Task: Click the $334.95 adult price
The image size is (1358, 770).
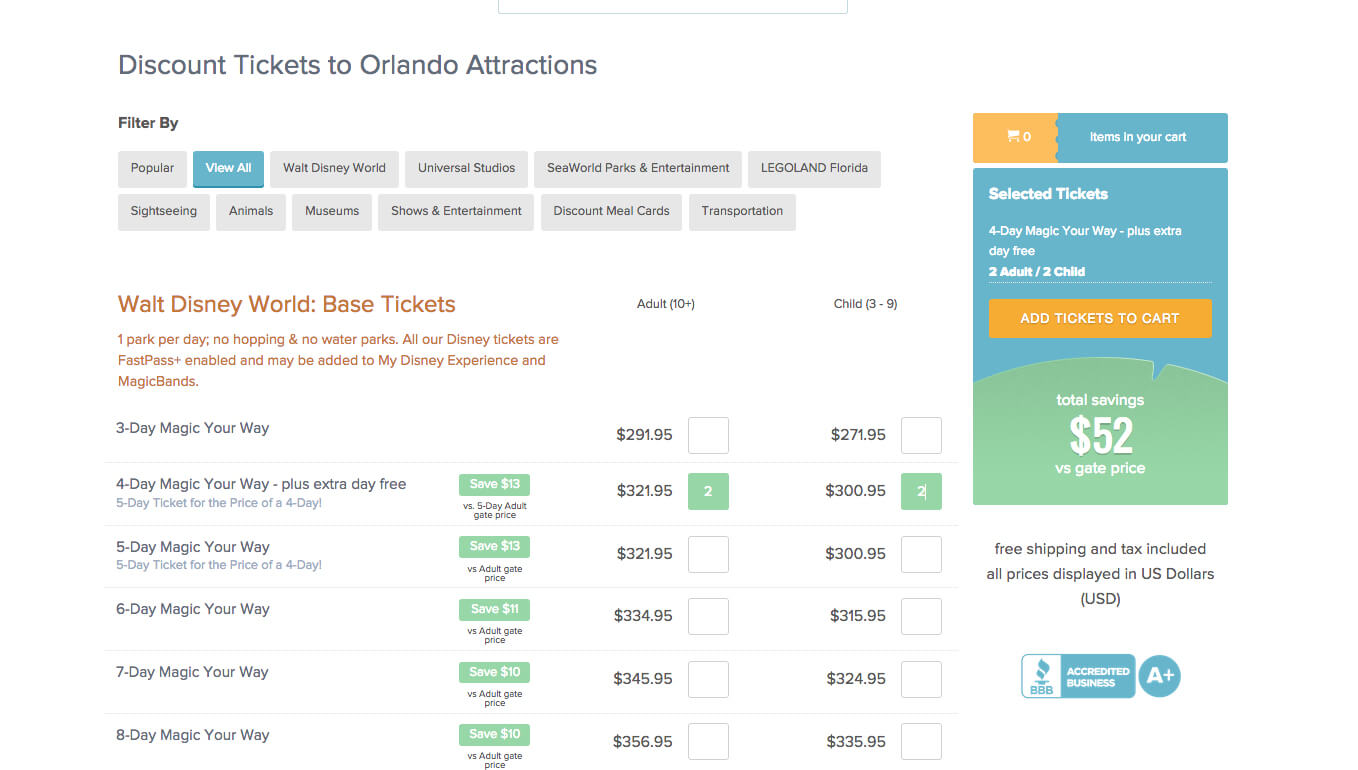Action: coord(643,616)
